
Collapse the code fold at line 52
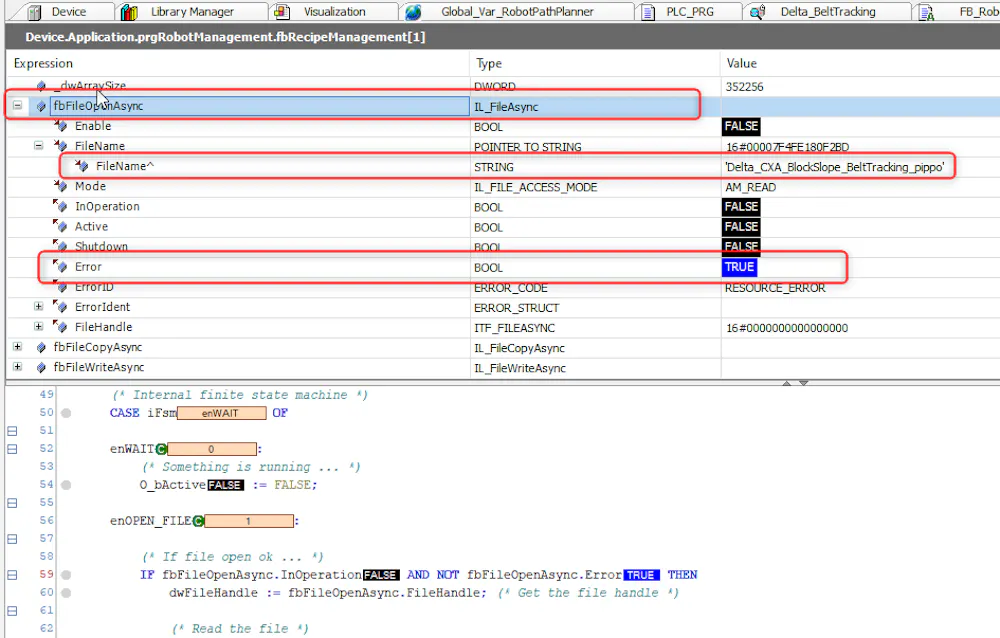(12, 449)
